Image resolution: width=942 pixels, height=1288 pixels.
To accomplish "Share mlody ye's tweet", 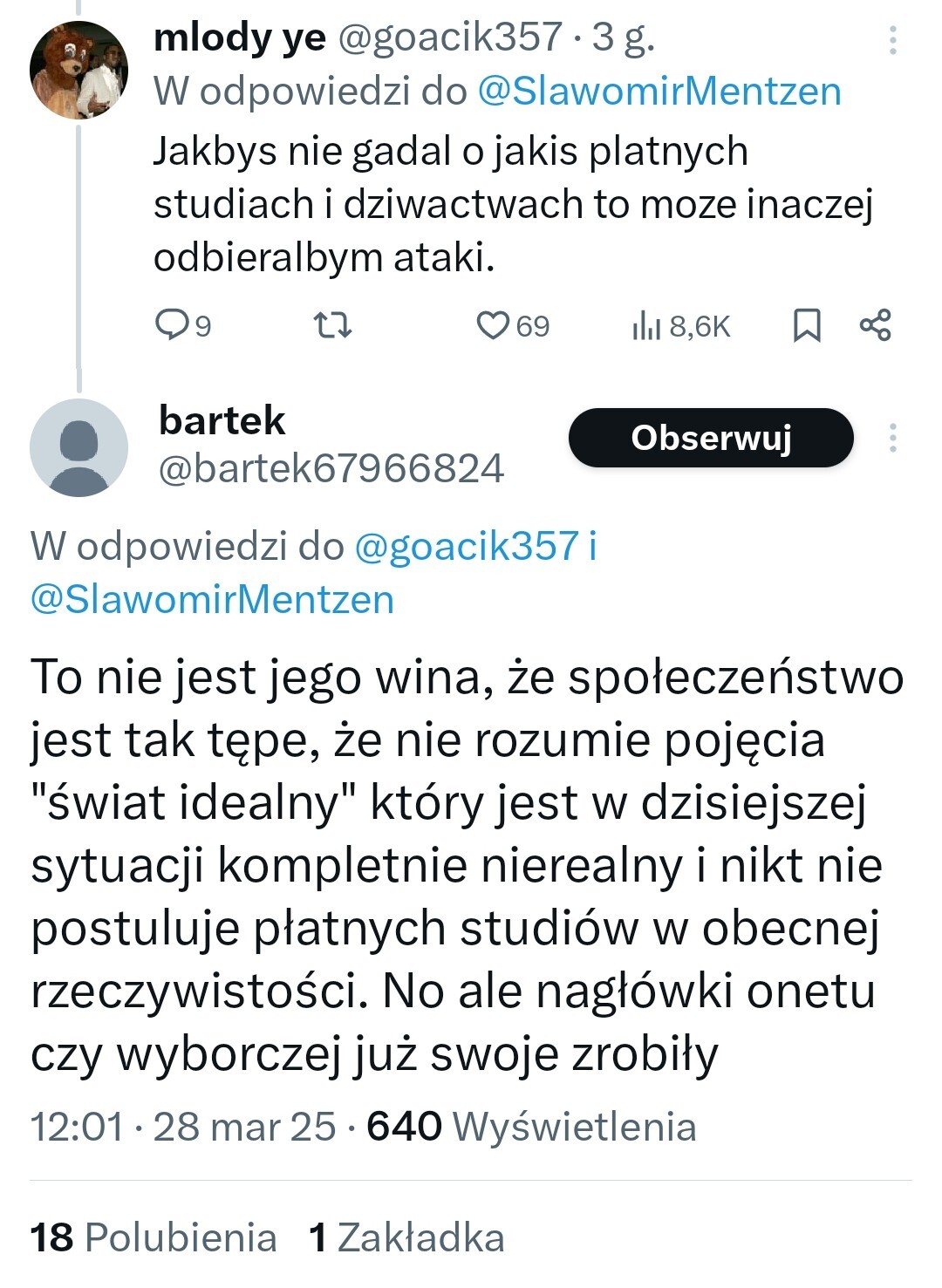I will point(876,325).
